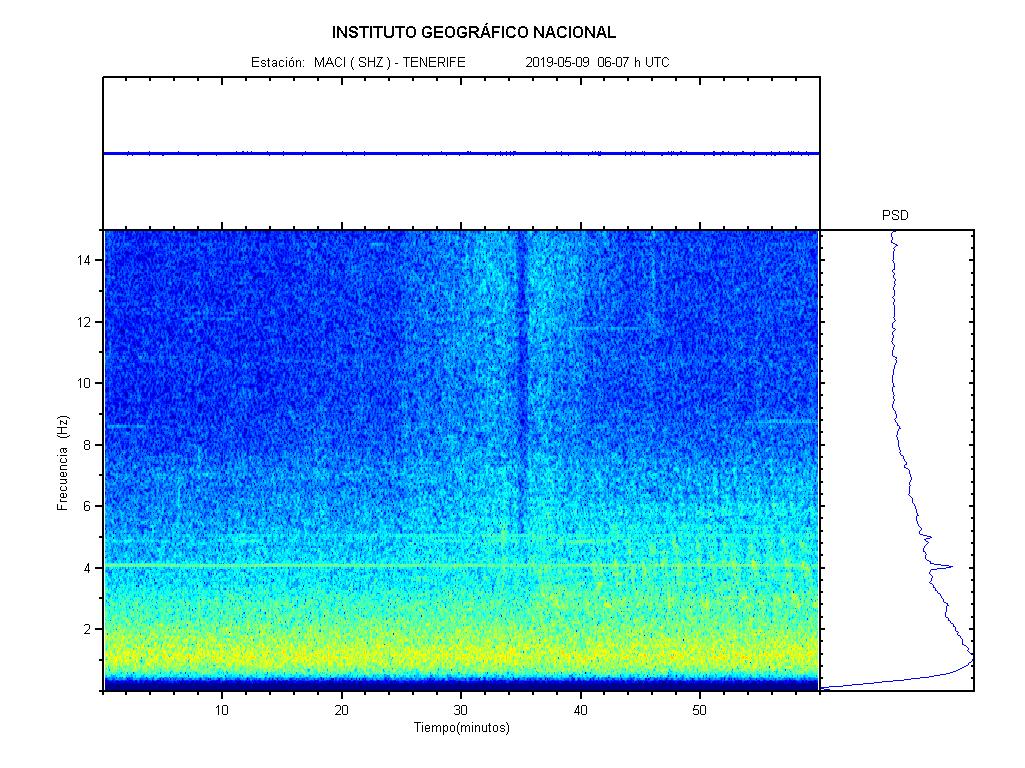Click the 10 minute tick label
The width and height of the screenshot is (1025, 768).
point(222,710)
